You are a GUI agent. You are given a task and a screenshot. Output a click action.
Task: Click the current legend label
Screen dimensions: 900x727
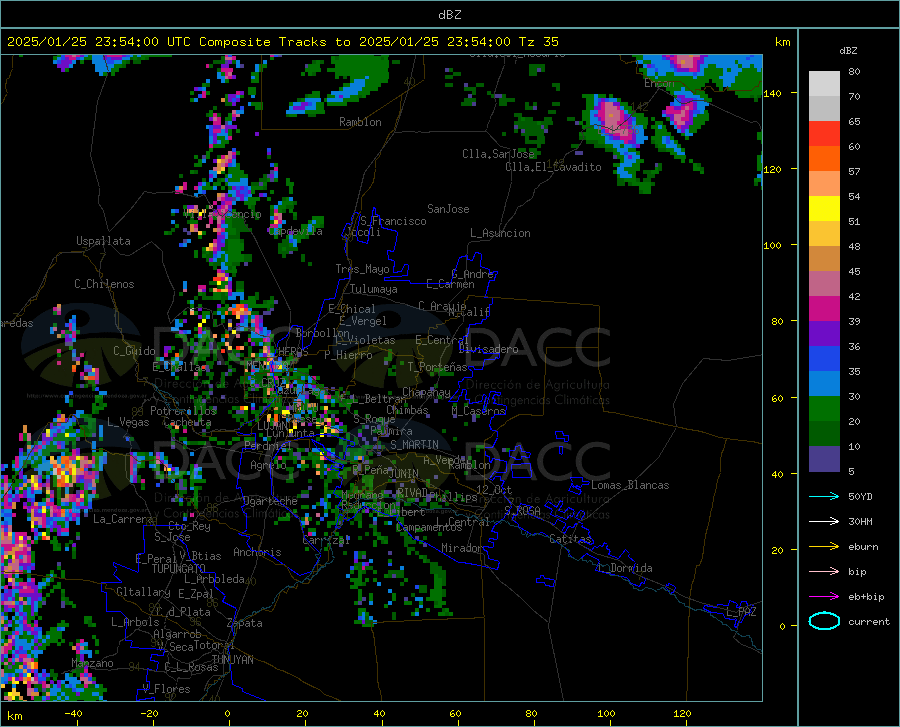[869, 621]
